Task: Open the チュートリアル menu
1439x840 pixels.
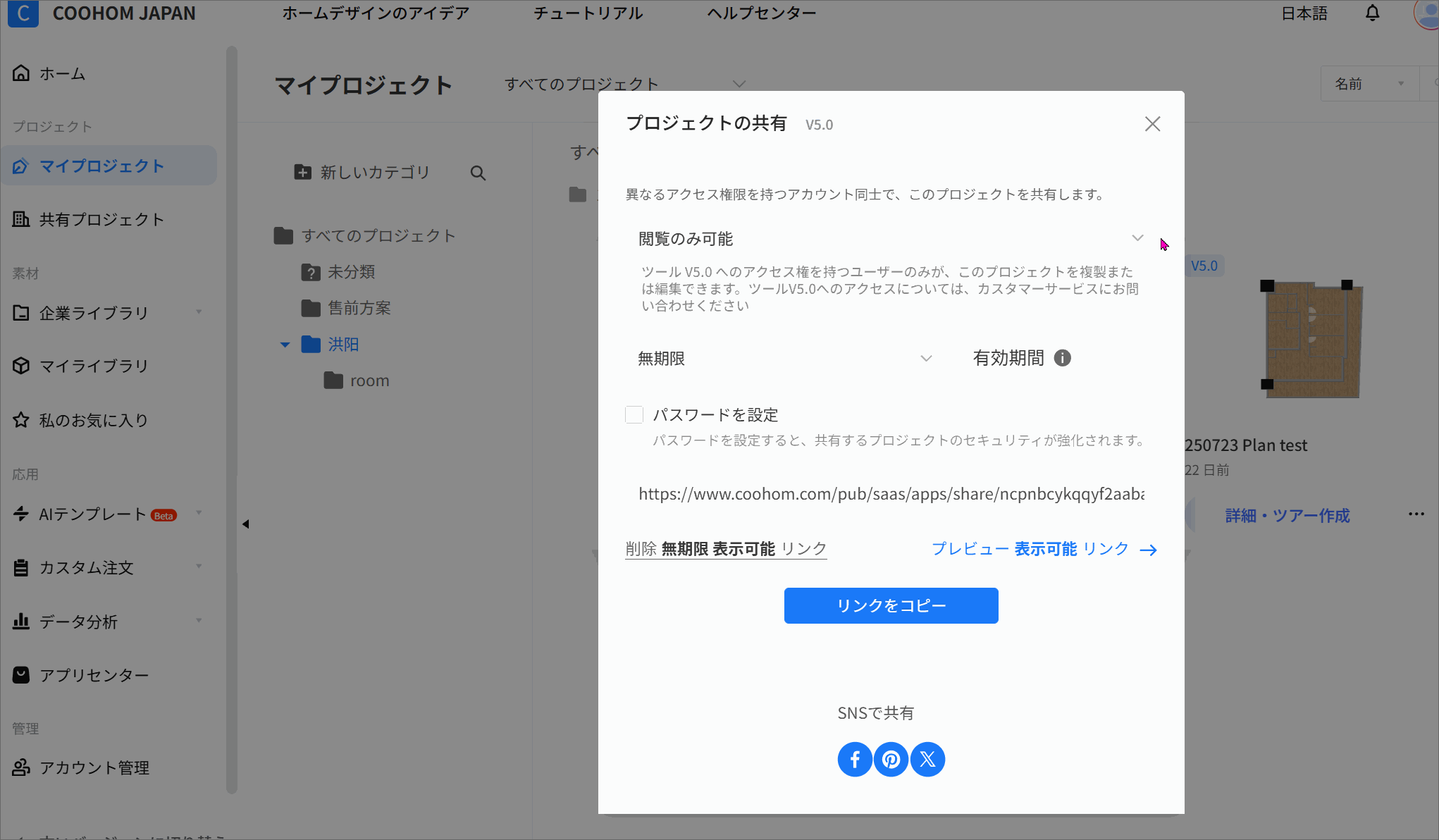Action: pos(588,13)
